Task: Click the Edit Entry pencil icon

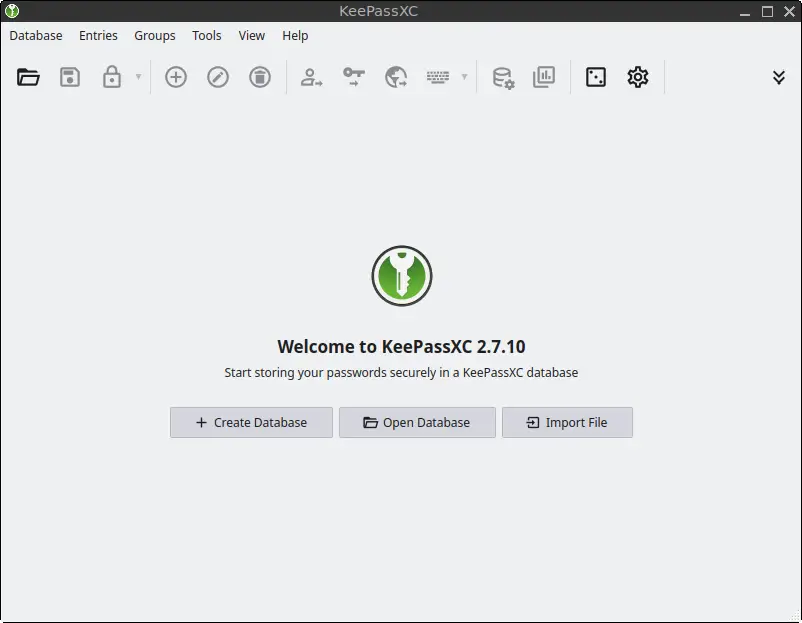Action: (x=218, y=77)
